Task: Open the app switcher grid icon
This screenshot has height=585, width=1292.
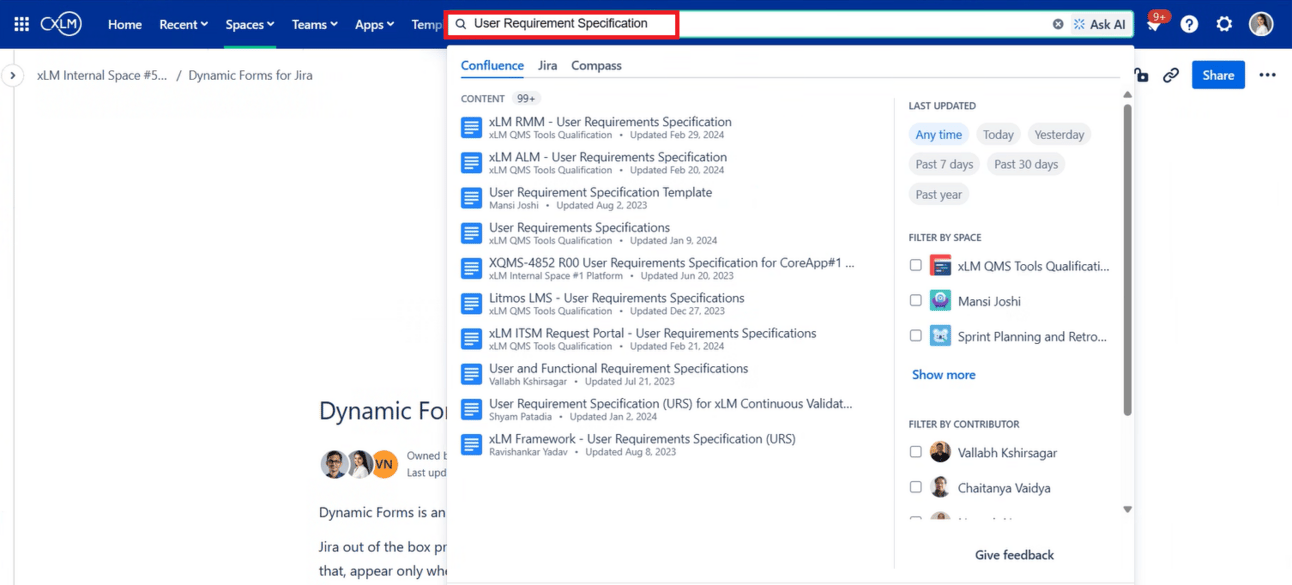Action: [x=21, y=24]
